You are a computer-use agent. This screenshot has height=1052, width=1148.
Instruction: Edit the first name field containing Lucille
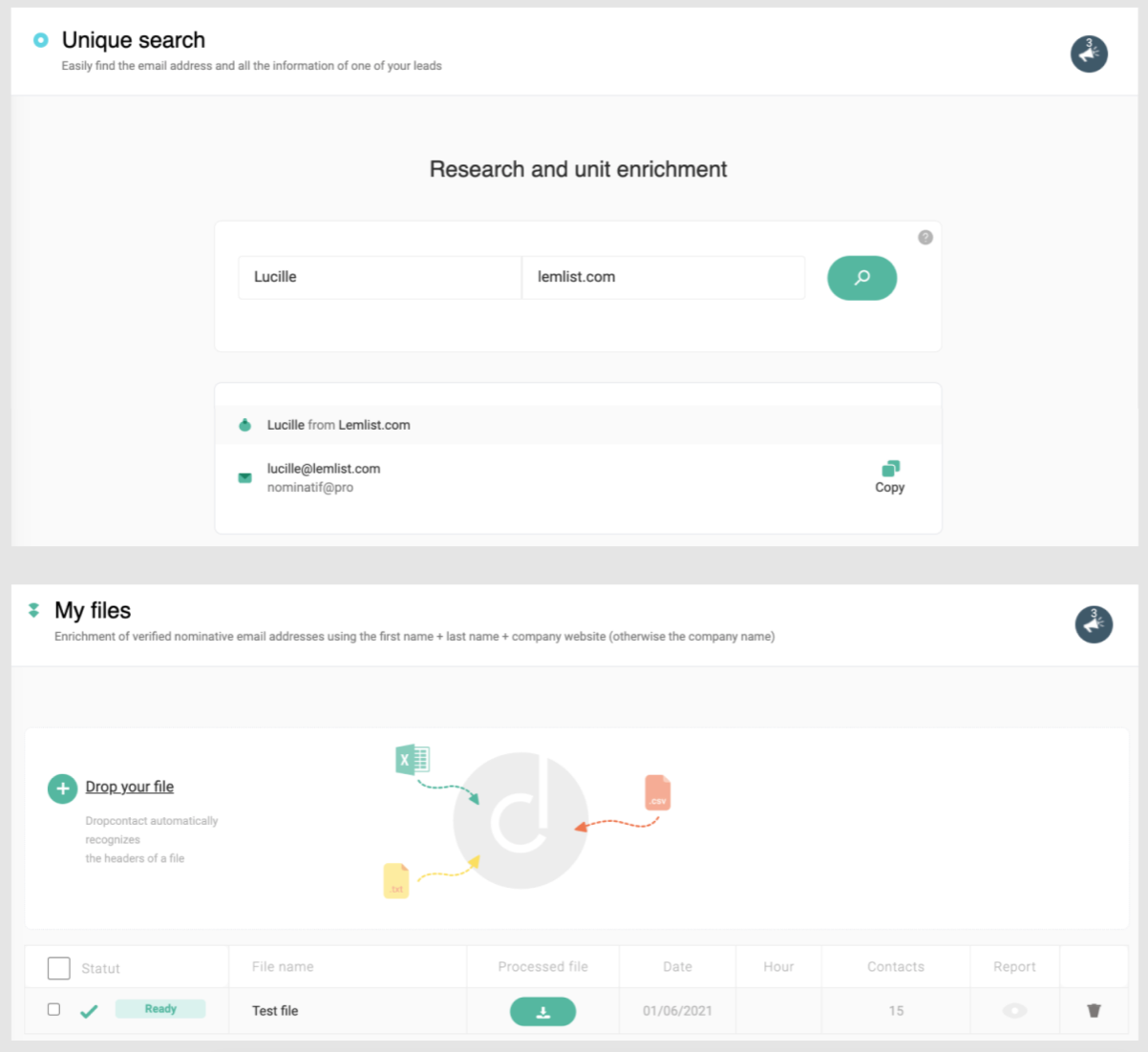[x=379, y=277]
